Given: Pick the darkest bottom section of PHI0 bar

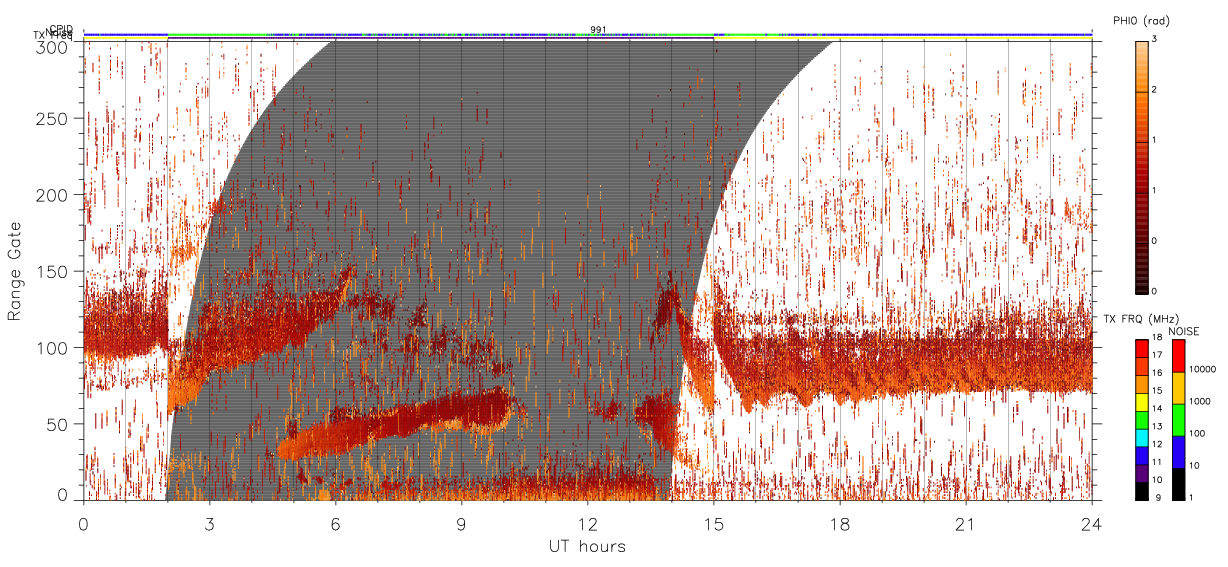Looking at the screenshot, I should click(1141, 267).
